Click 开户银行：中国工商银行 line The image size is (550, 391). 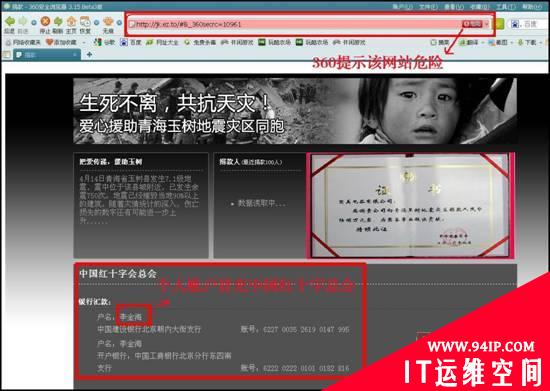pyautogui.click(x=164, y=356)
